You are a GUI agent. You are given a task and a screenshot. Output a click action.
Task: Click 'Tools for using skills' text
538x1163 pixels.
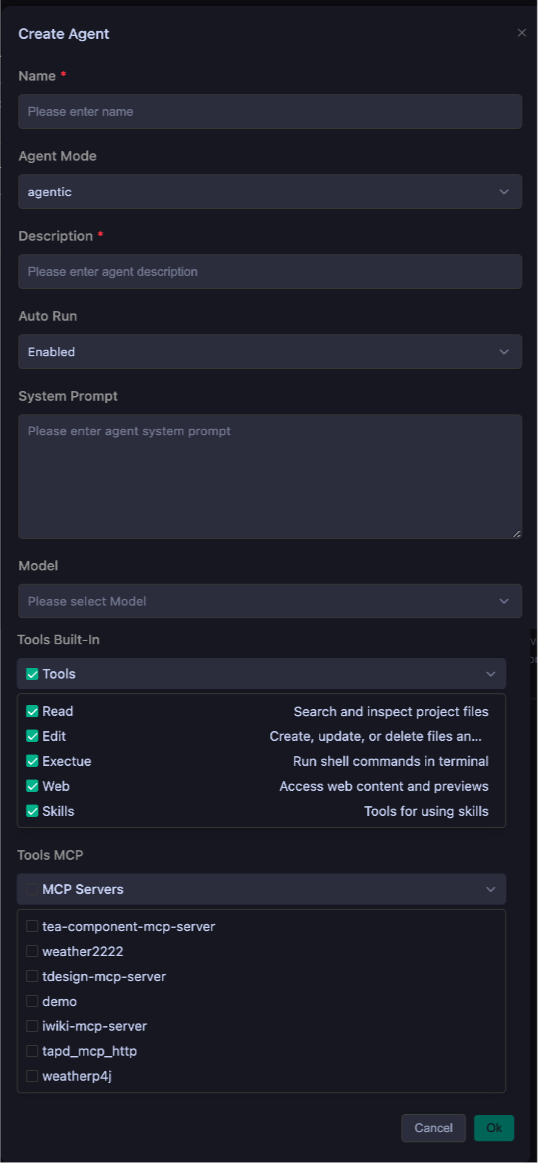(x=427, y=811)
